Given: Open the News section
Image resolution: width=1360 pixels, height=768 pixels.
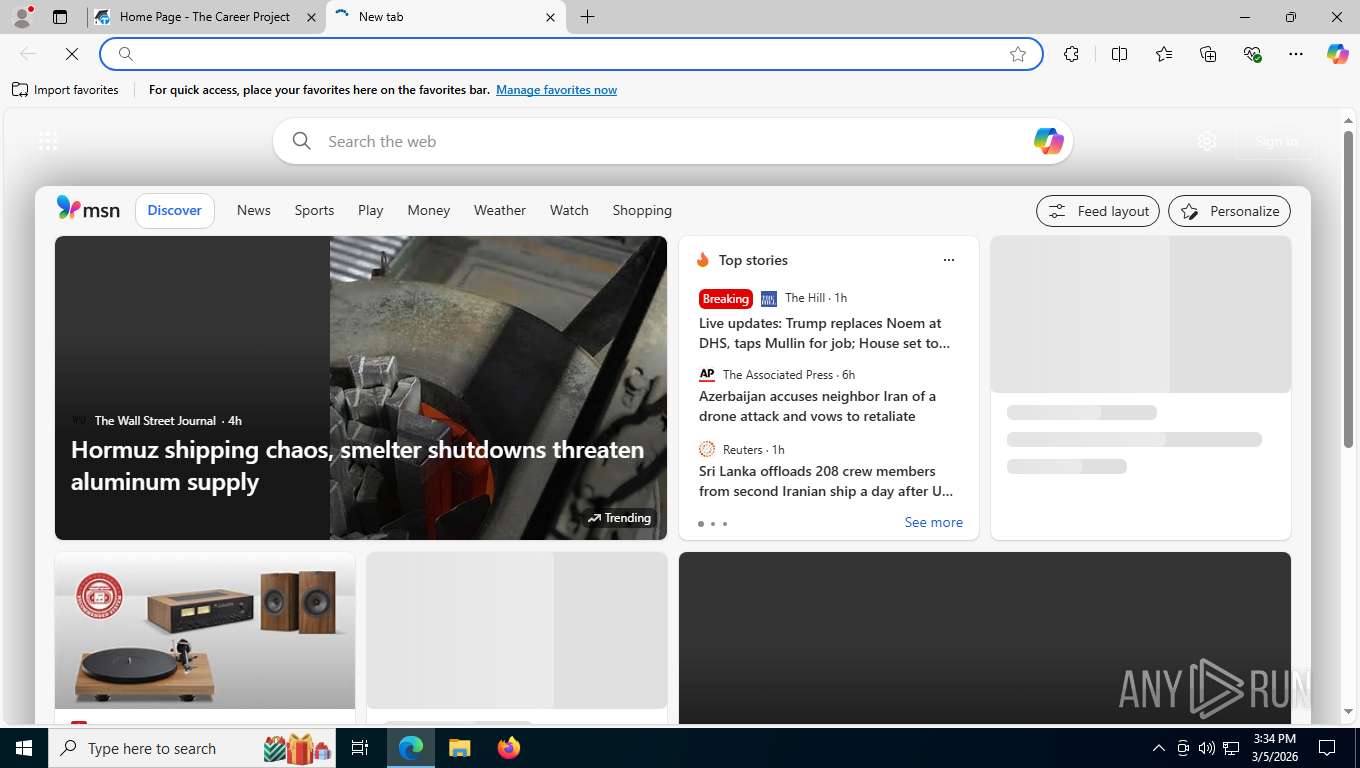Looking at the screenshot, I should pos(254,210).
